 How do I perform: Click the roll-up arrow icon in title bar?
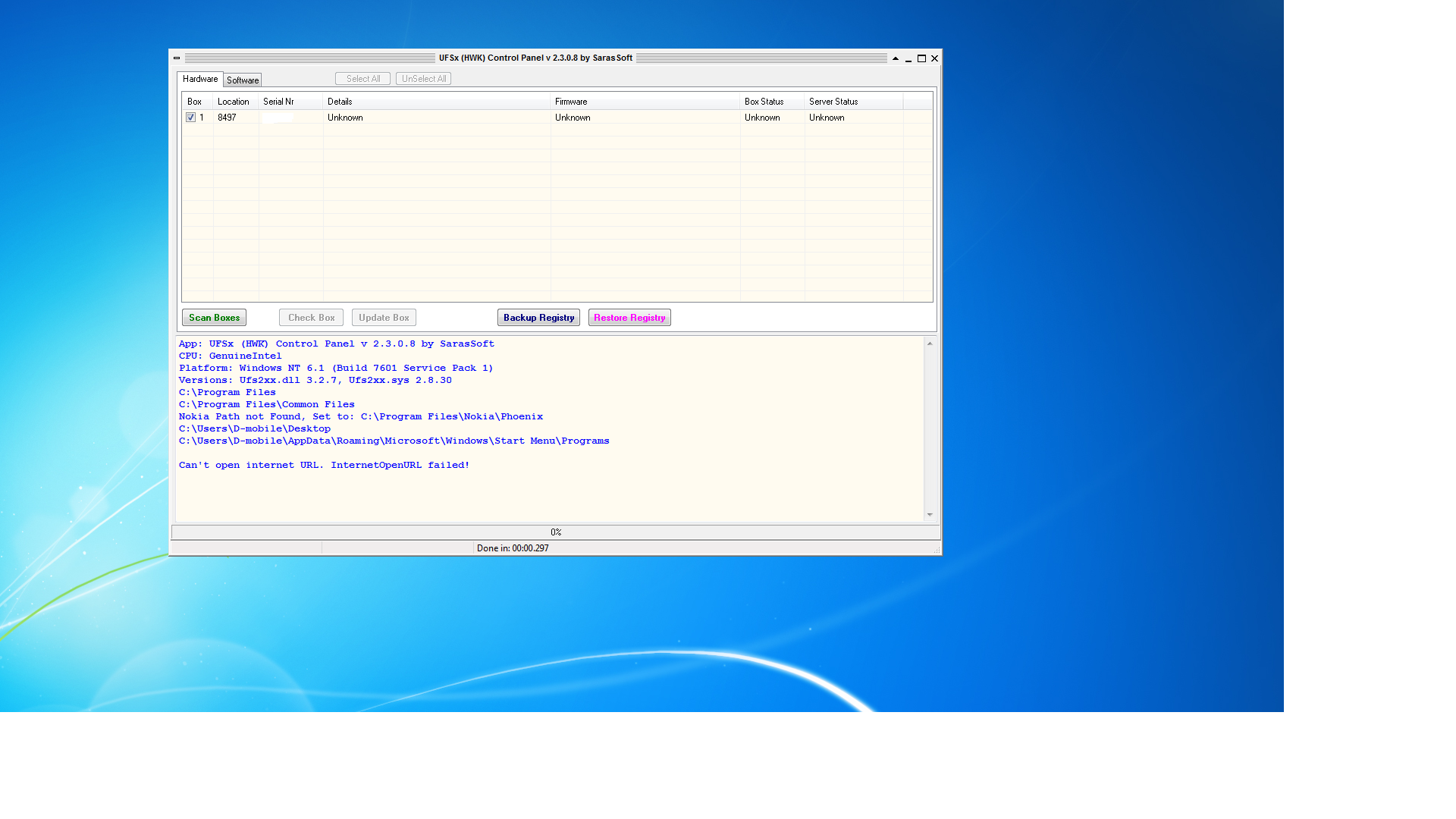896,58
